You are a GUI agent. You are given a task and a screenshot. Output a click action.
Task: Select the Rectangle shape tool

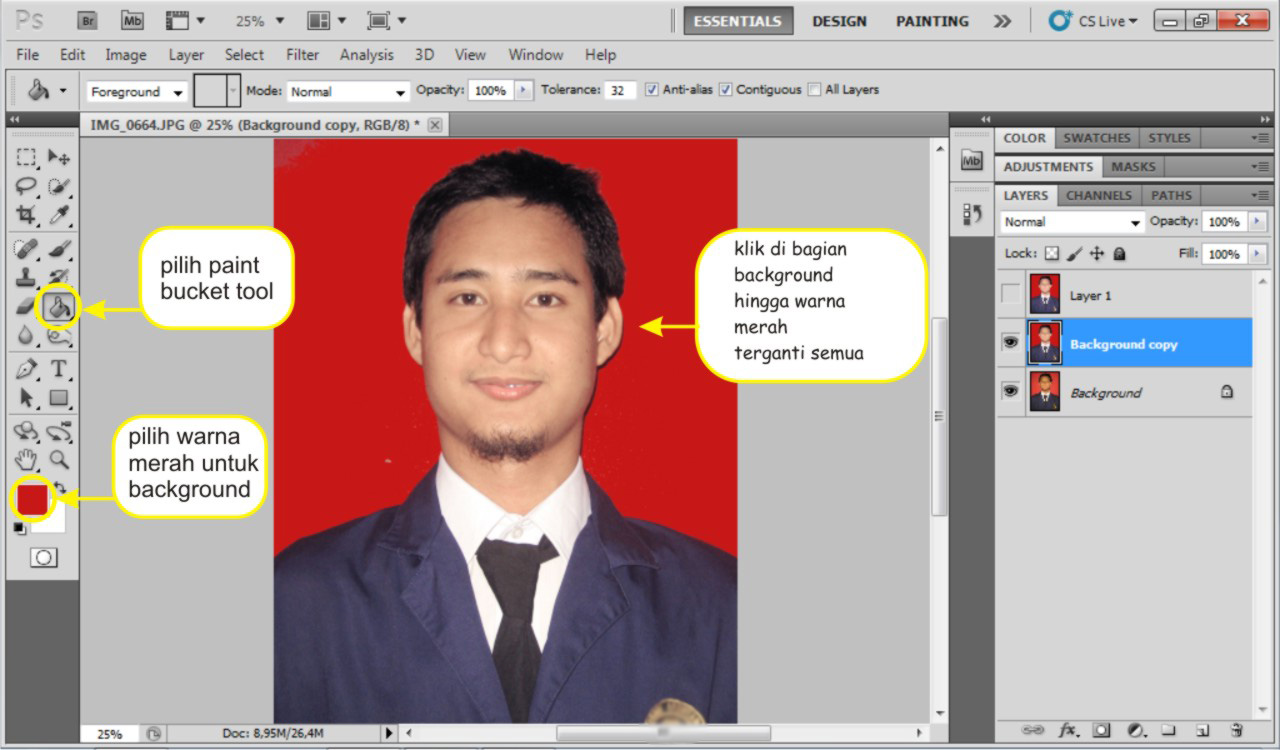59,398
